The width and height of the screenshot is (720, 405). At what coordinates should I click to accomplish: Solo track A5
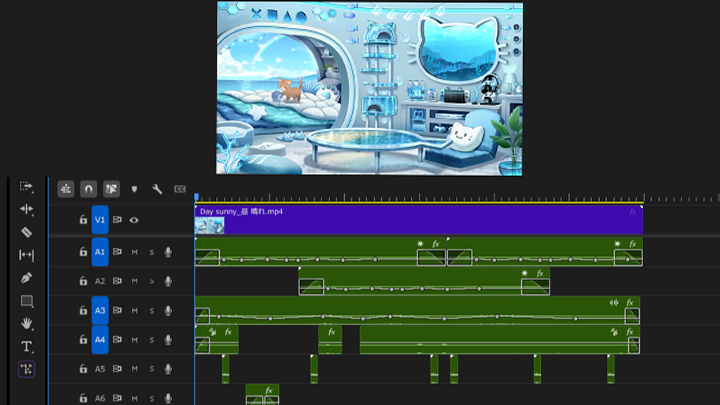tap(152, 369)
